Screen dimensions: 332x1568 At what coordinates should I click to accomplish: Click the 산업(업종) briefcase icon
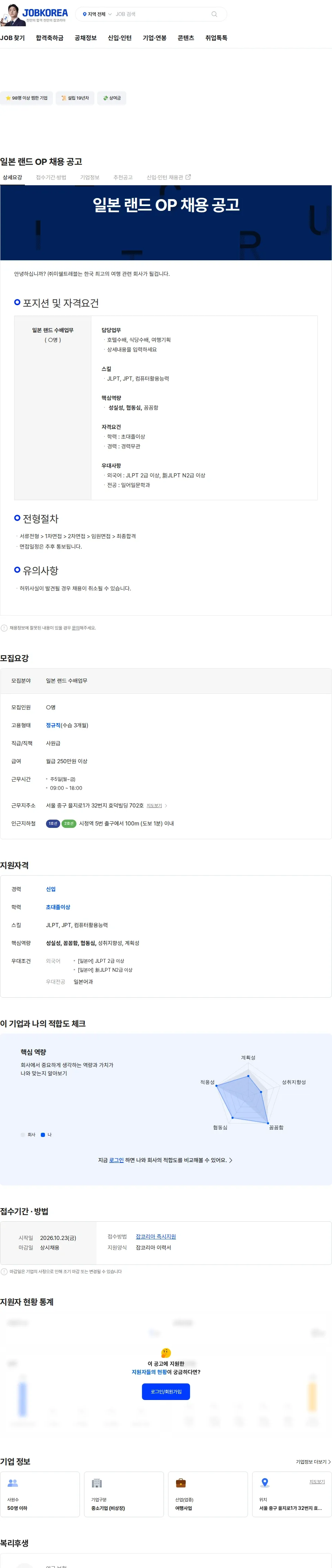pos(181,1483)
